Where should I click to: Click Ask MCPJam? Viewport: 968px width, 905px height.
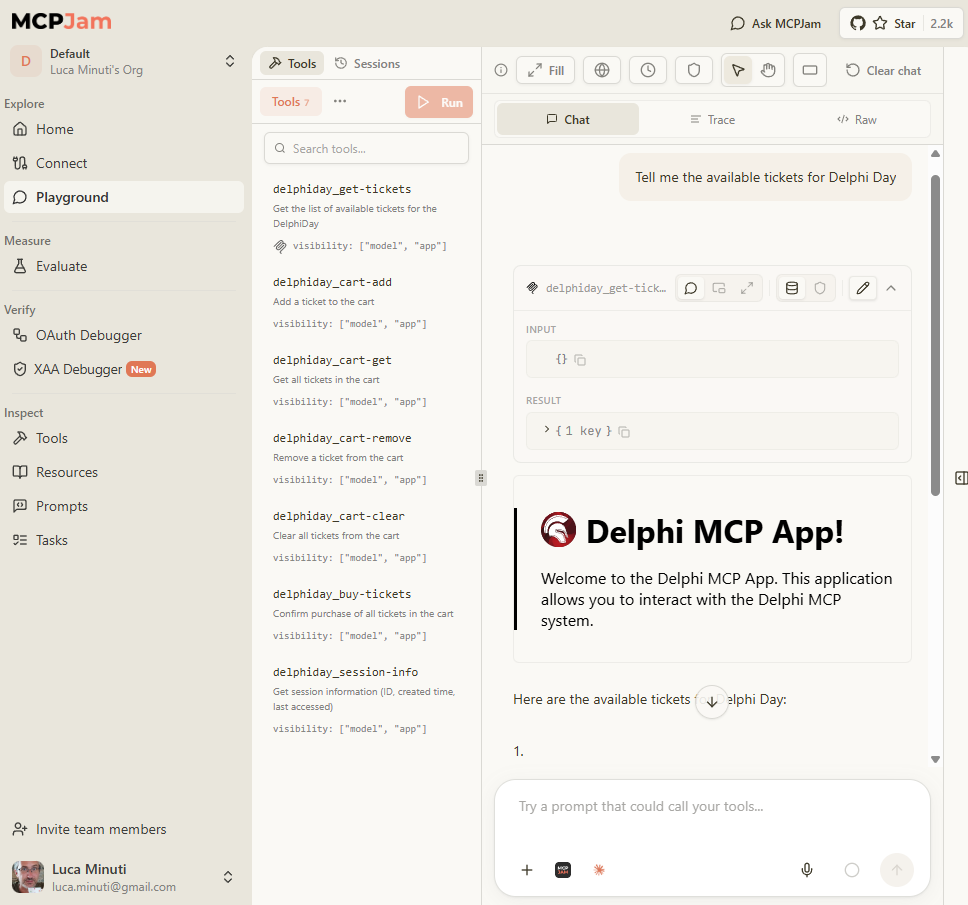pyautogui.click(x=775, y=23)
